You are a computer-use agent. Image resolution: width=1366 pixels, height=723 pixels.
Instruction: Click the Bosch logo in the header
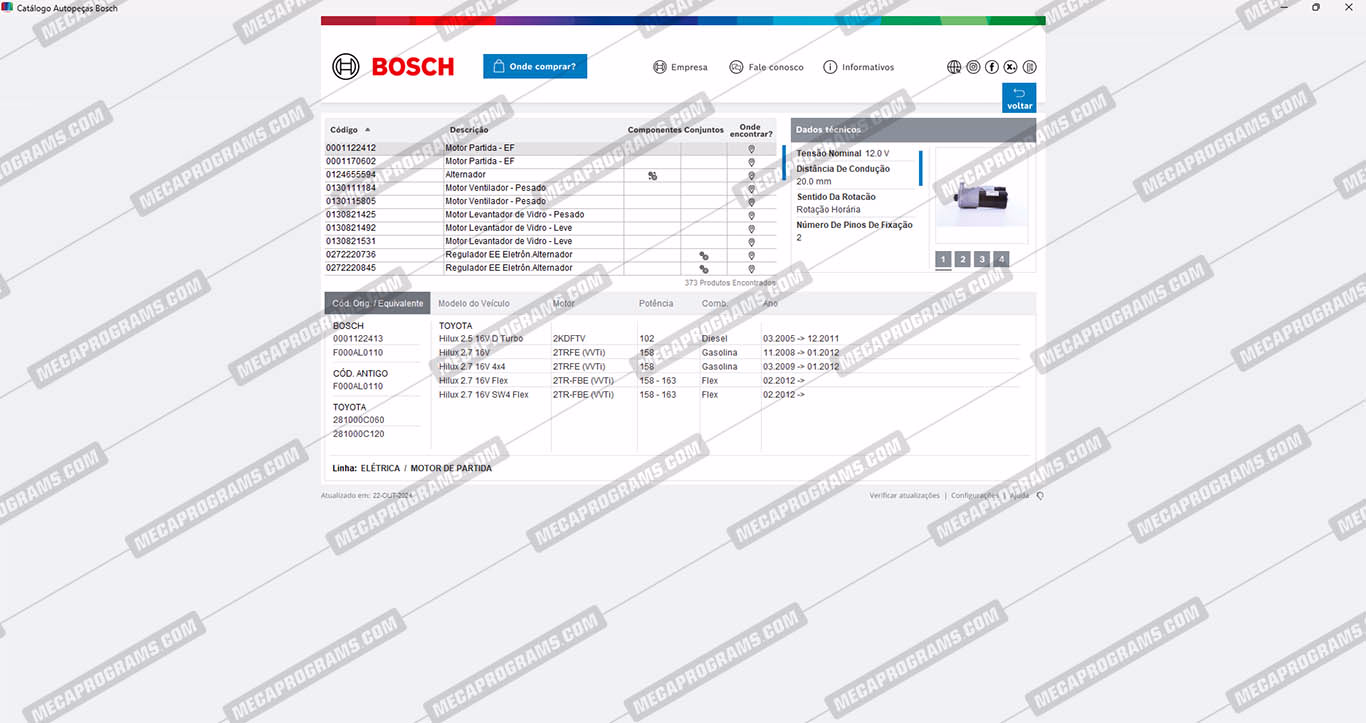tap(393, 67)
